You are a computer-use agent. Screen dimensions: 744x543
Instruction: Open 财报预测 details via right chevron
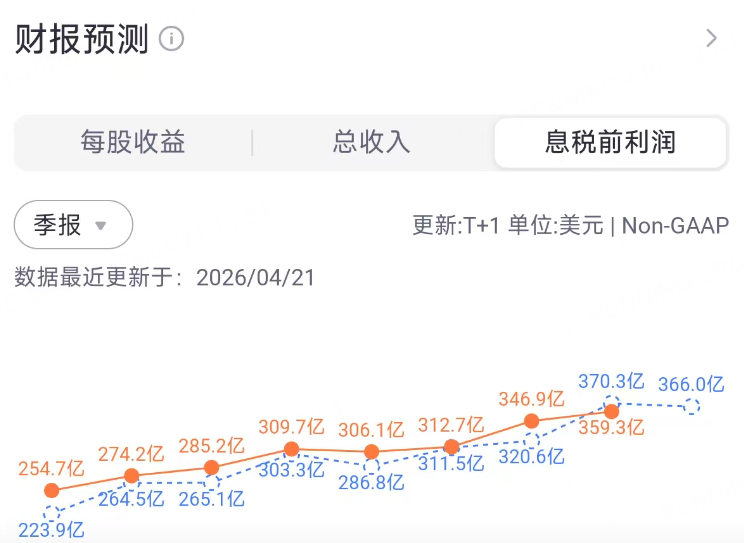(711, 39)
